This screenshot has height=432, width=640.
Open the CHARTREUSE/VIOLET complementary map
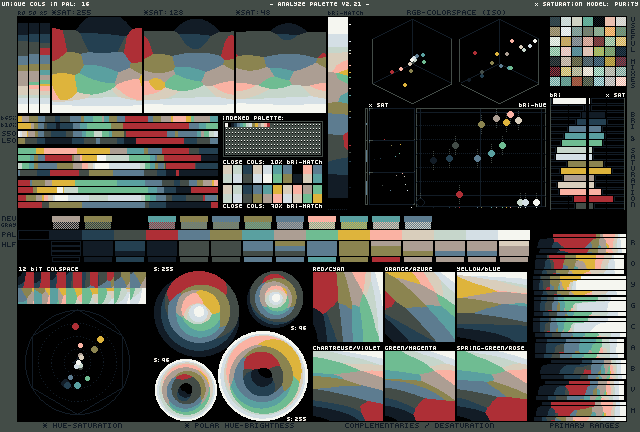(348, 386)
